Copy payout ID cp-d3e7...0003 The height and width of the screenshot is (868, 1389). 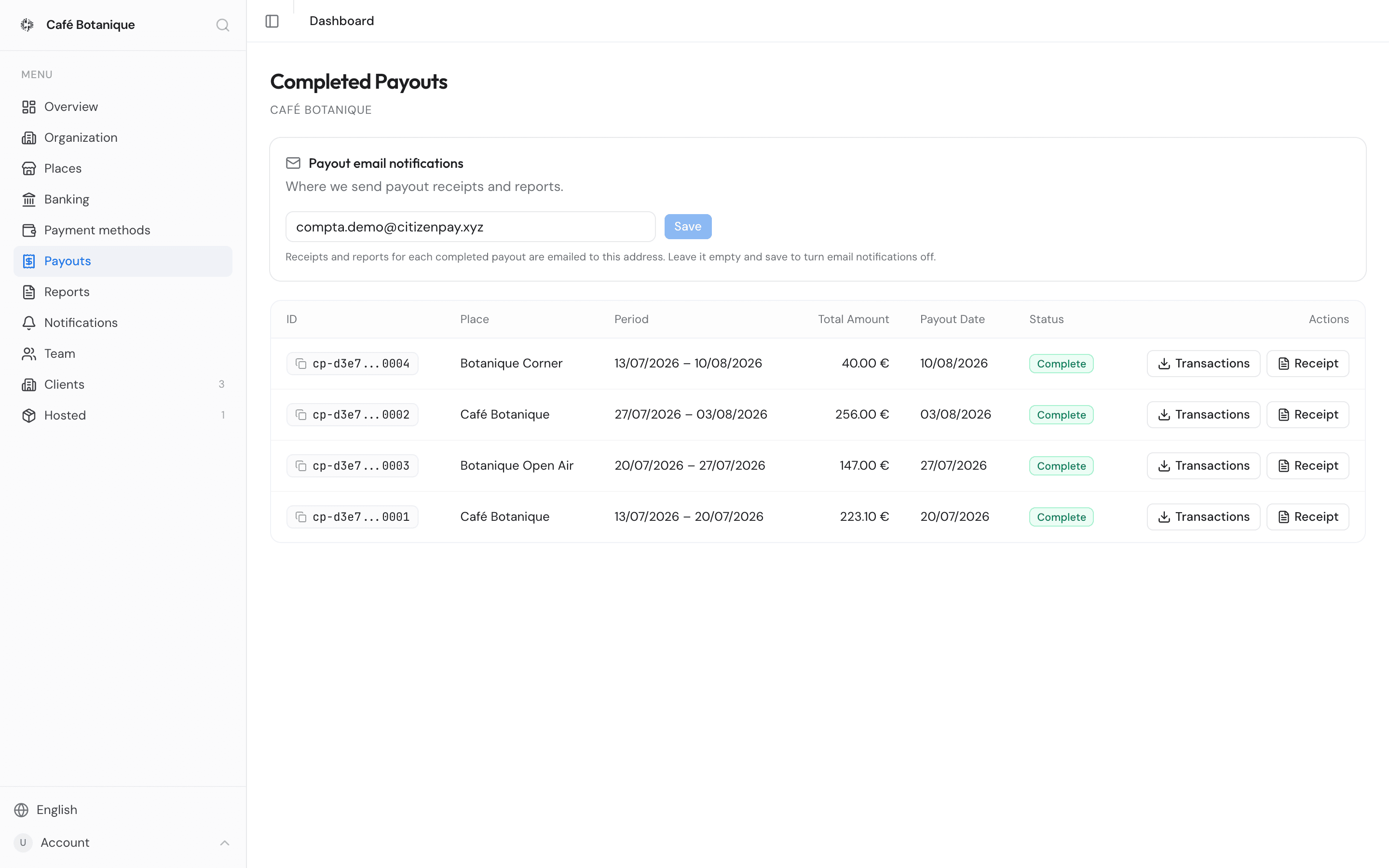tap(301, 465)
